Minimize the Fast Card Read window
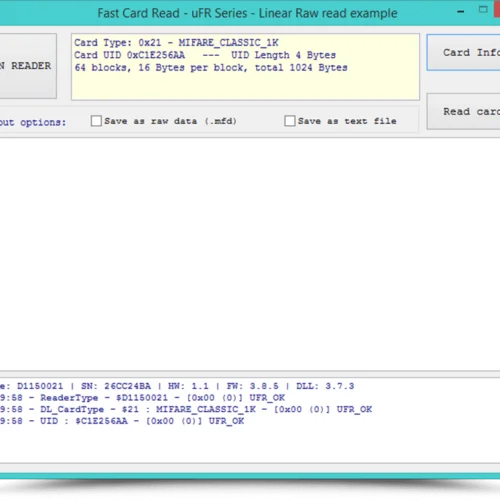 tap(461, 12)
